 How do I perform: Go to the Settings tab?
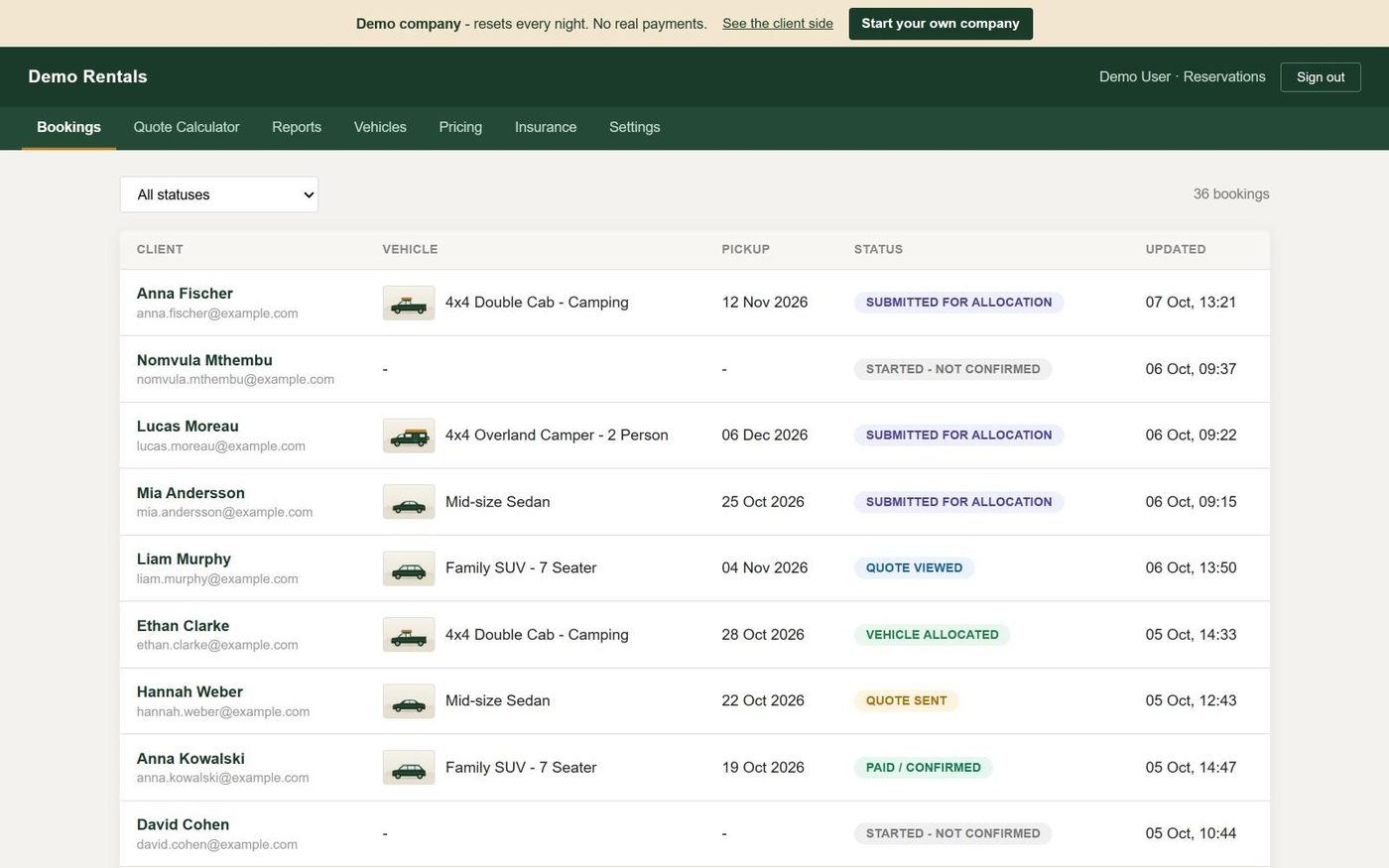635,127
